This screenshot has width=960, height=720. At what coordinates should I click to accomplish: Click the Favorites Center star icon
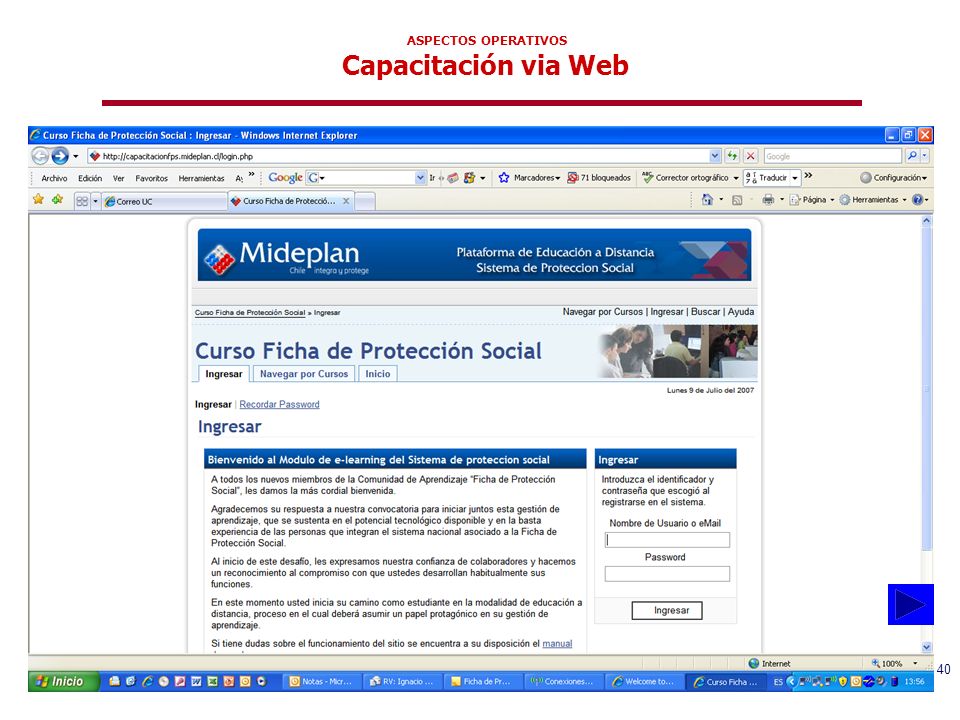click(39, 200)
